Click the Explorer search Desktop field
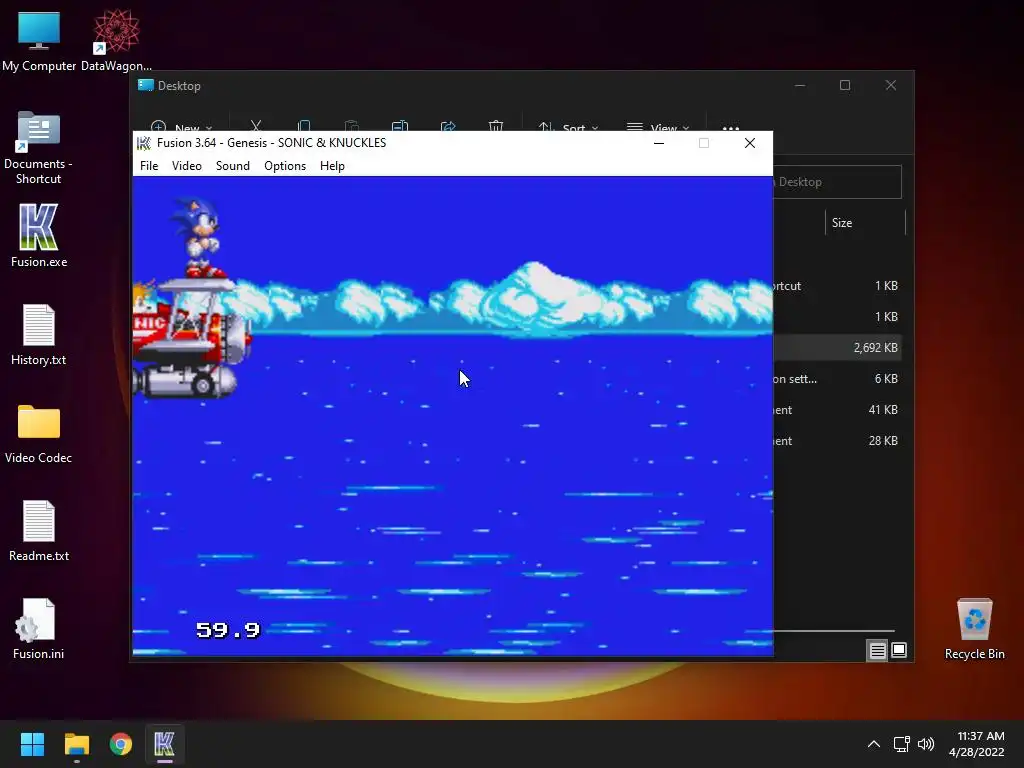This screenshot has height=768, width=1024. pos(837,182)
